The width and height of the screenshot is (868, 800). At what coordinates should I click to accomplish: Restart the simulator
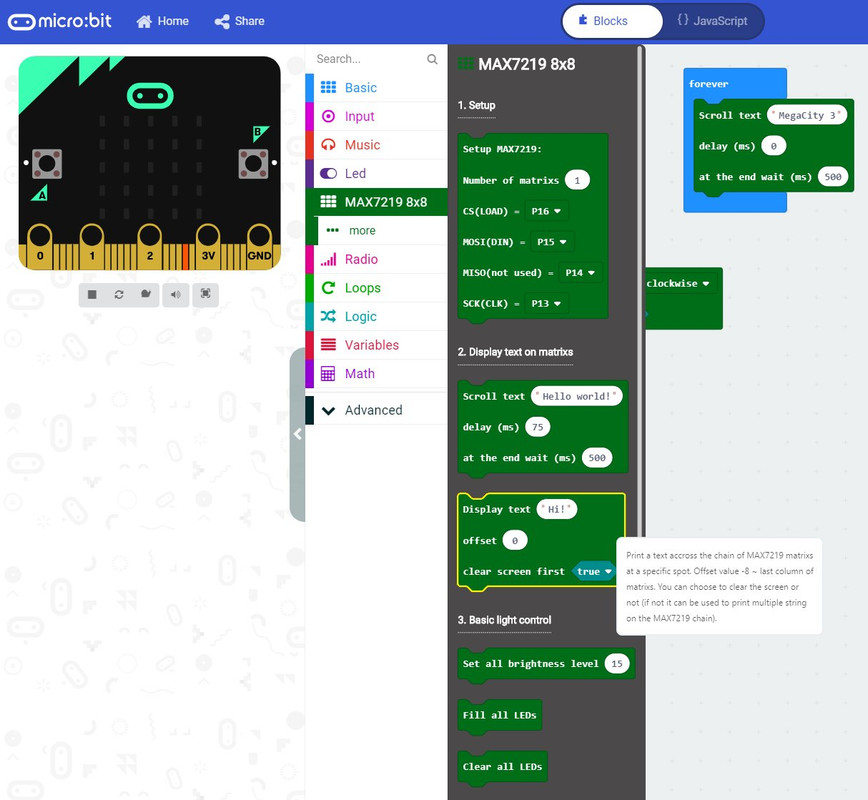(119, 295)
